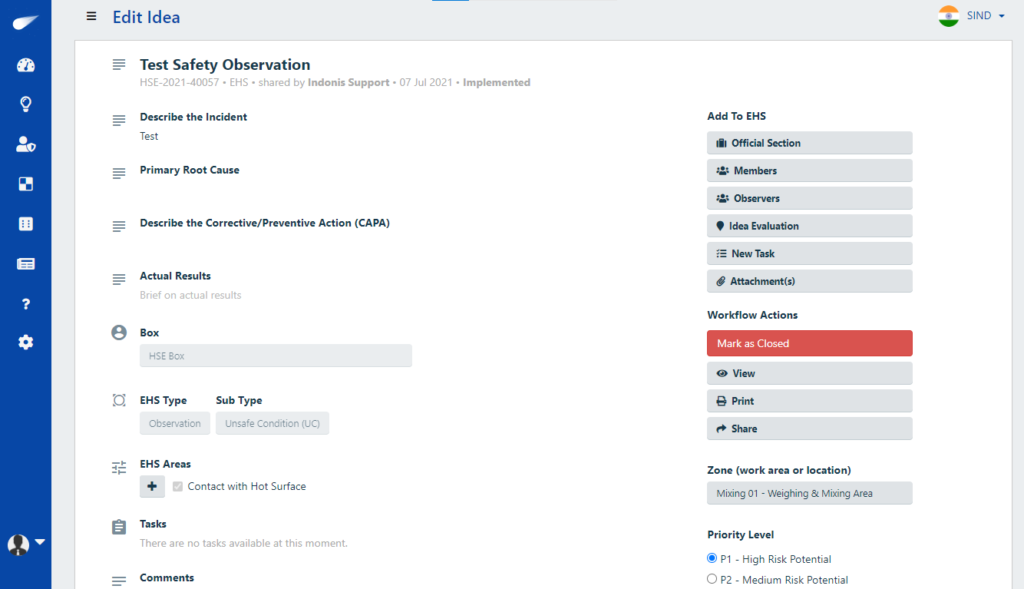The image size is (1024, 589).
Task: Toggle Contact with Hot Surface checkbox
Action: click(178, 487)
